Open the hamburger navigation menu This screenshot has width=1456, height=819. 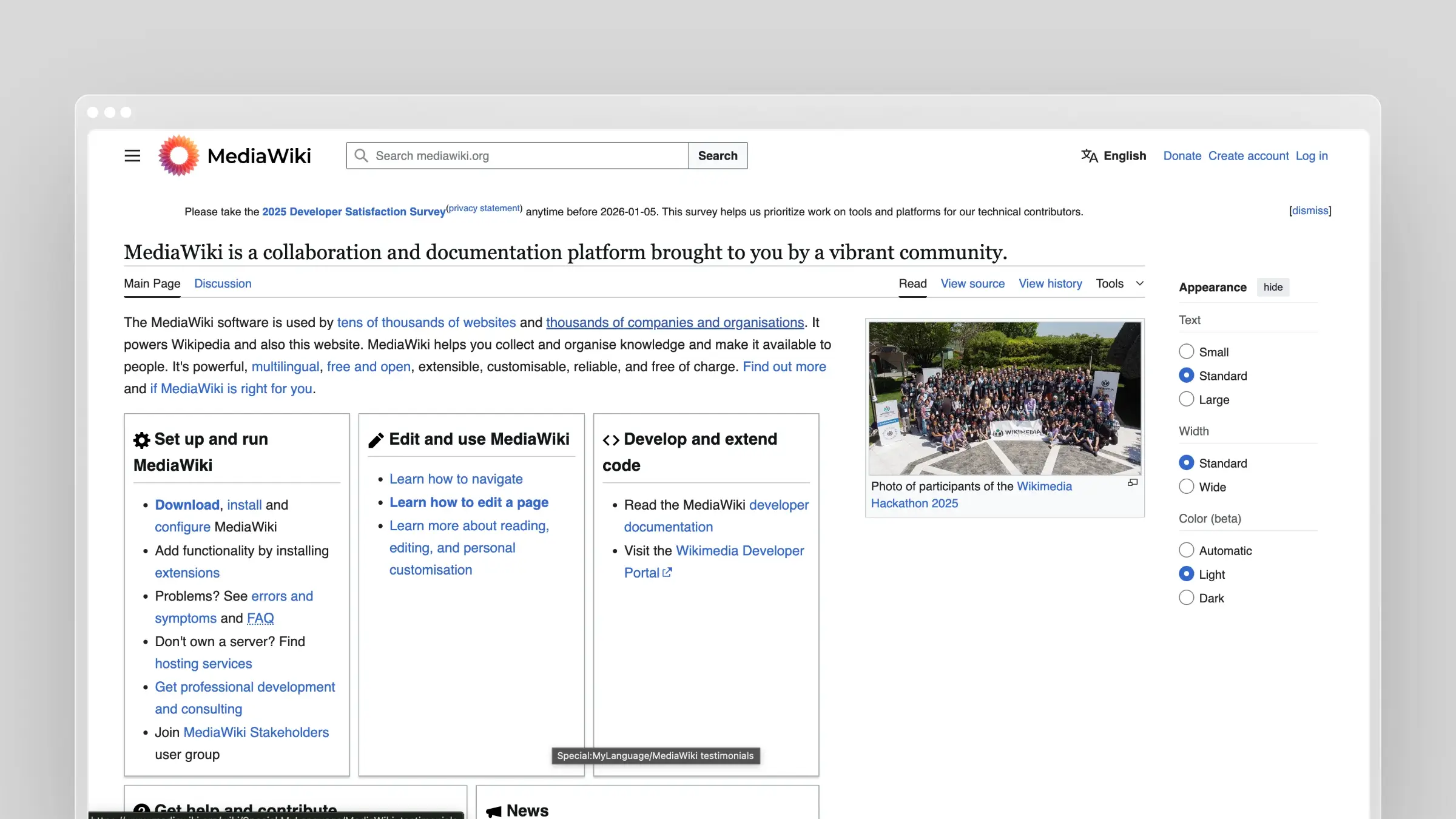[132, 155]
